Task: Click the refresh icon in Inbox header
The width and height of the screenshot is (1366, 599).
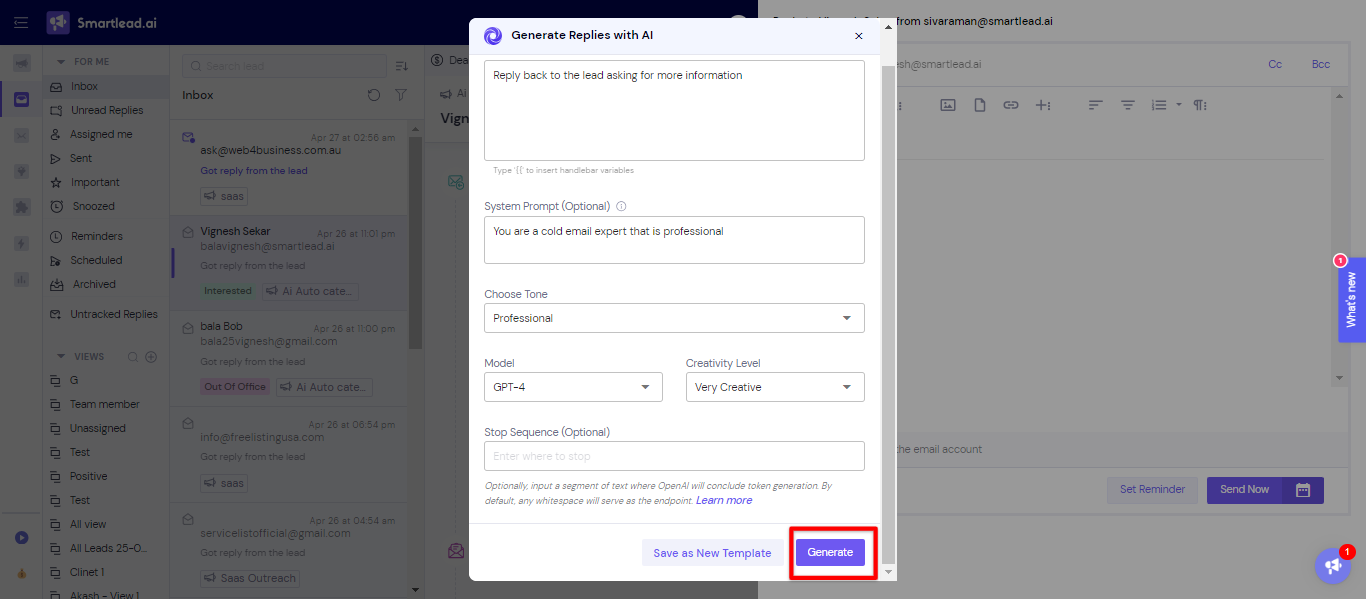Action: click(x=374, y=95)
